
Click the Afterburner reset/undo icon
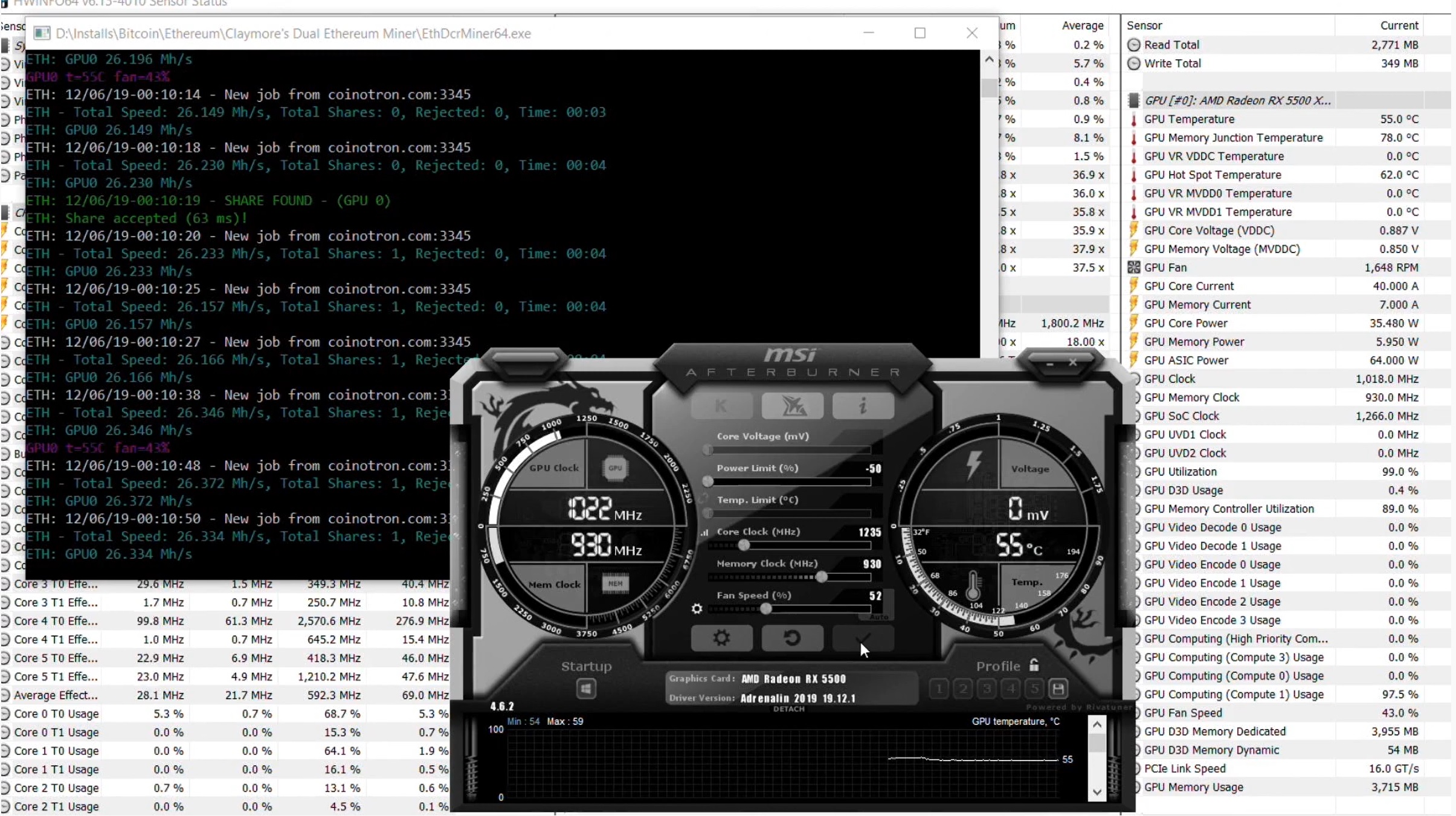point(790,638)
